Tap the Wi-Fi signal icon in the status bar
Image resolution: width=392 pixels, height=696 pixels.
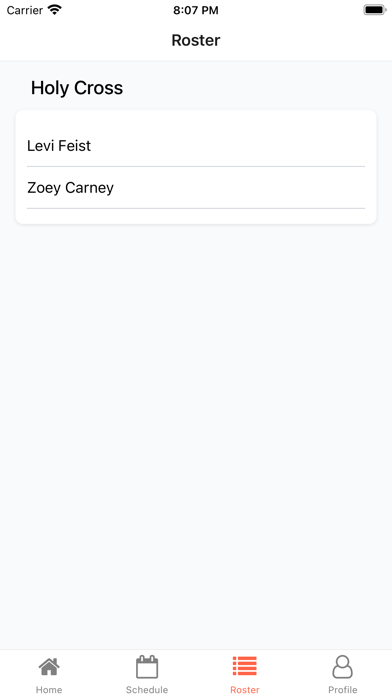(x=55, y=9)
